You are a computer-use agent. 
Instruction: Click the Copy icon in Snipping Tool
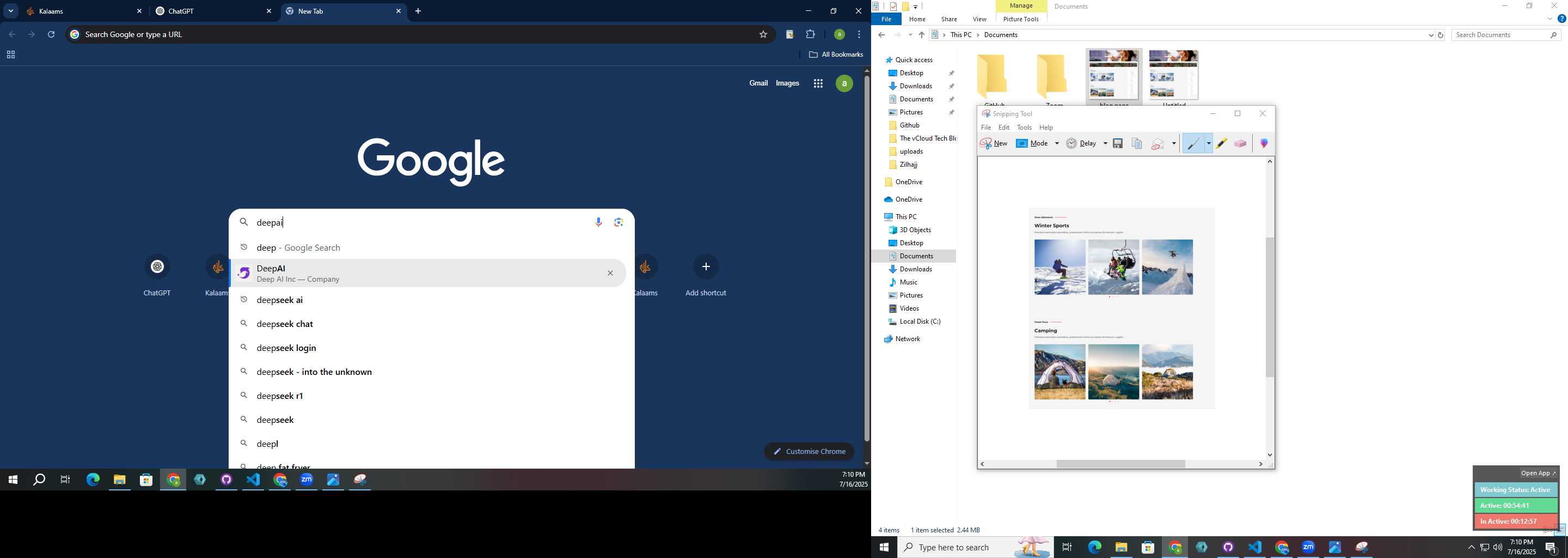1136,144
